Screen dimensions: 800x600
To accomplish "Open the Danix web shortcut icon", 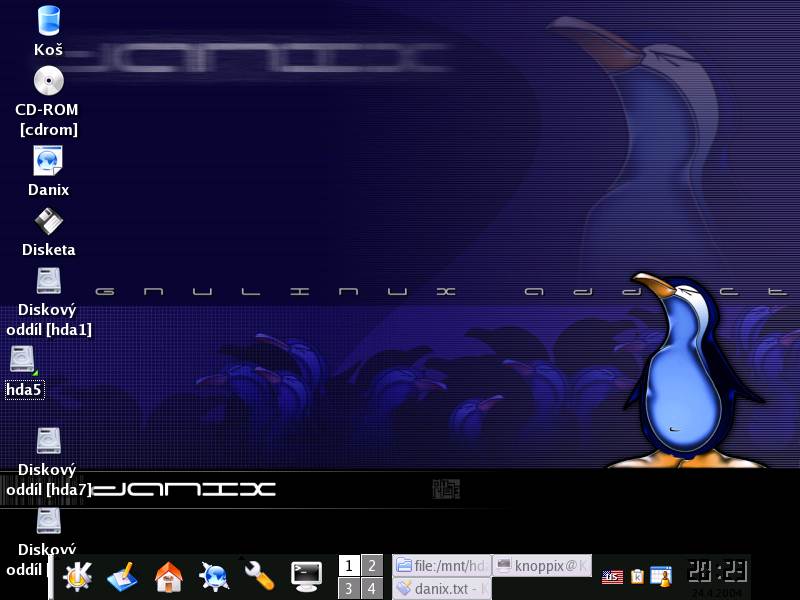I will 48,161.
